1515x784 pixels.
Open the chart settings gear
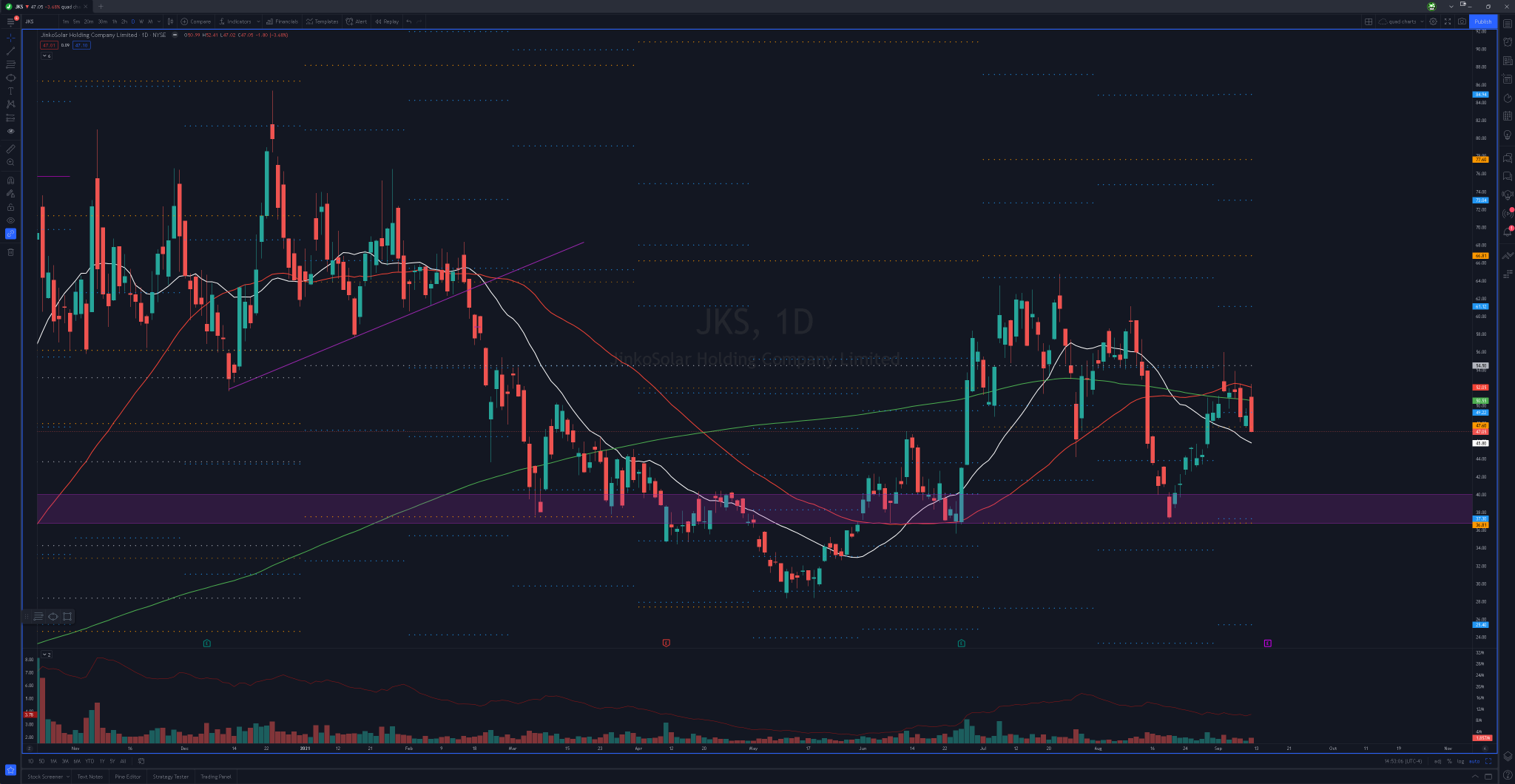[x=1433, y=21]
